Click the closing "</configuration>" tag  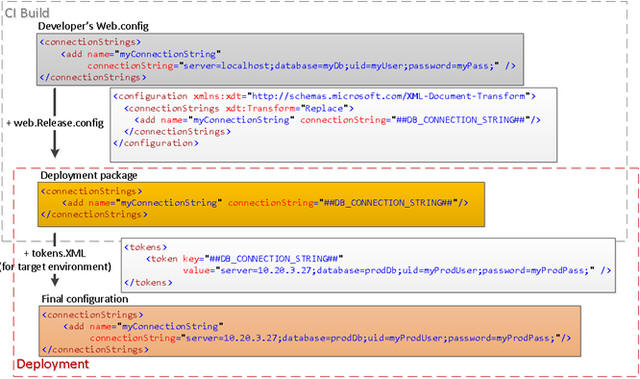(156, 143)
